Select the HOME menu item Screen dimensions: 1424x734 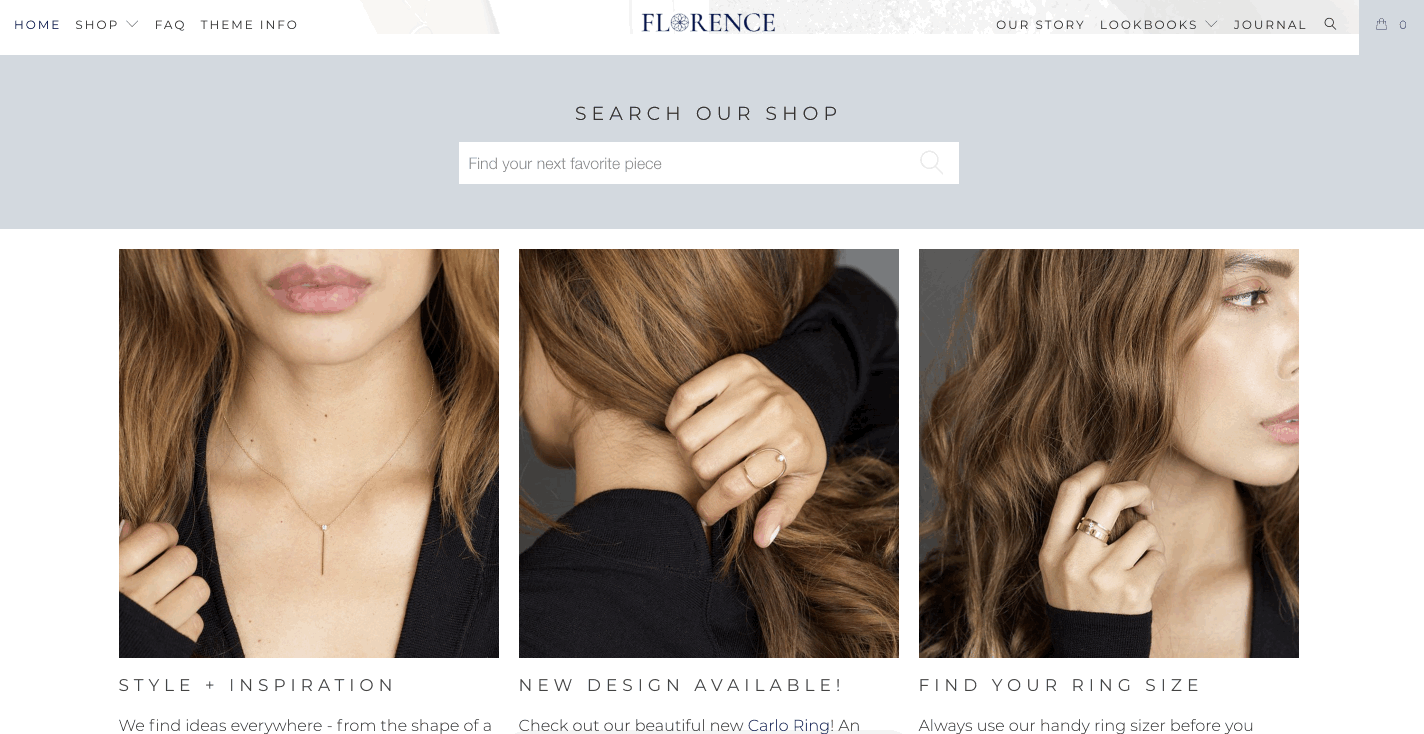pos(37,24)
